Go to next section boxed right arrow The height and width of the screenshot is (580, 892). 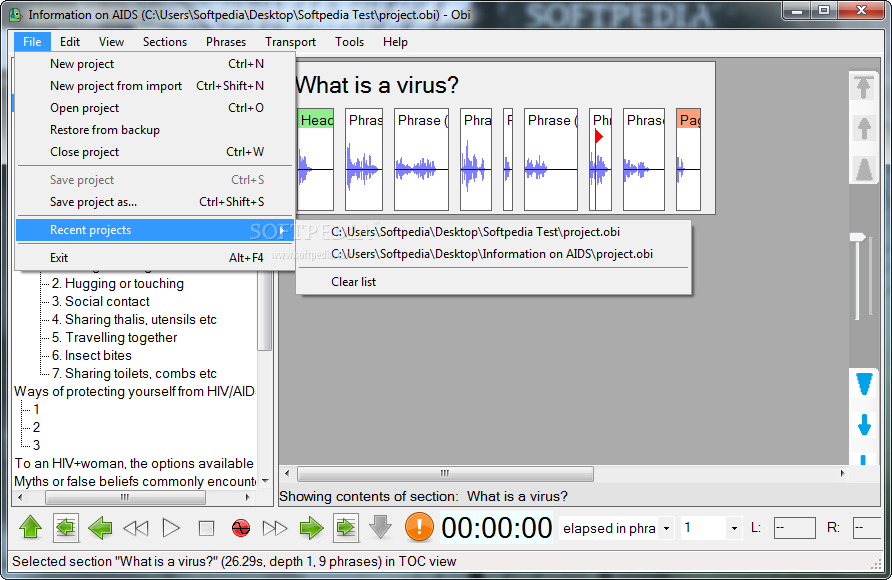pyautogui.click(x=346, y=528)
